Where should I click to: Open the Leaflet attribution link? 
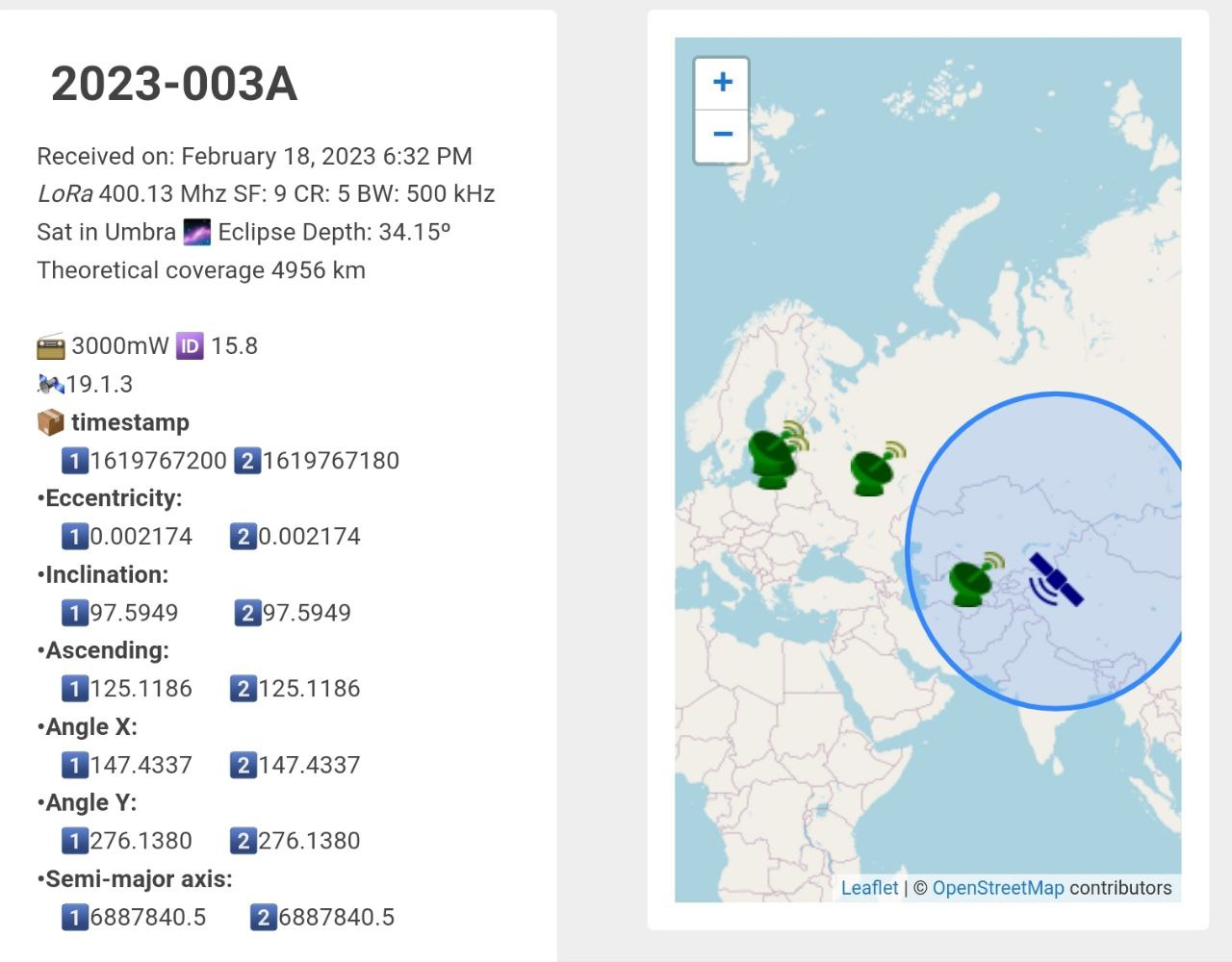[x=869, y=888]
